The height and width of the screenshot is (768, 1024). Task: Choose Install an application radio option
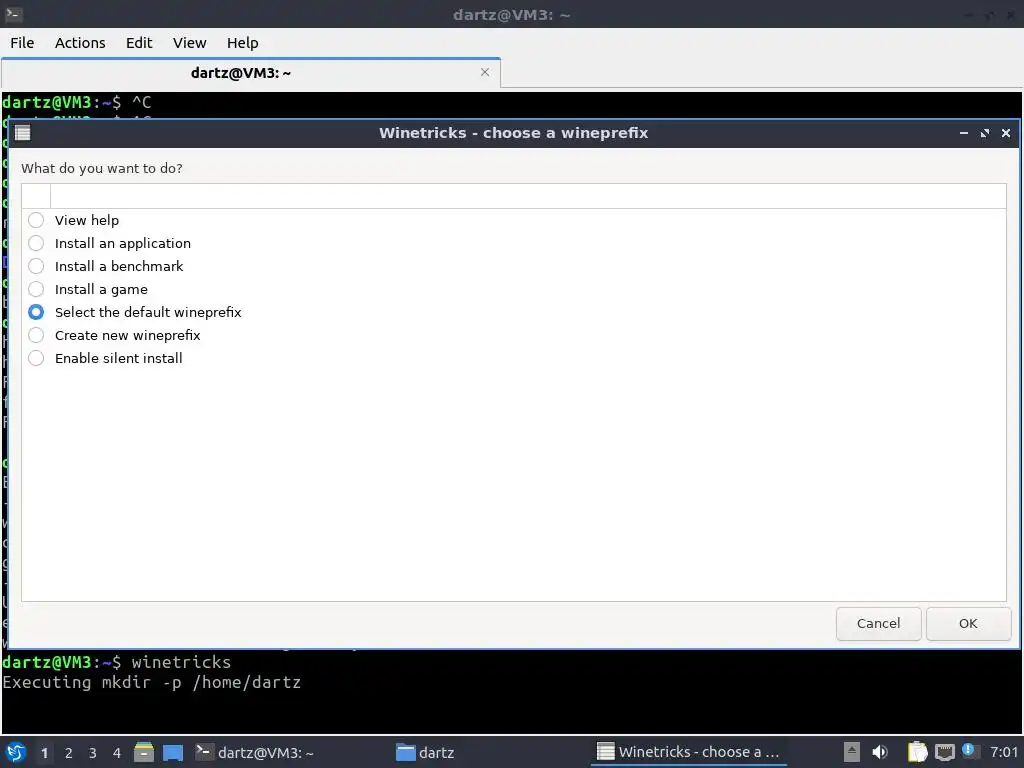(36, 243)
